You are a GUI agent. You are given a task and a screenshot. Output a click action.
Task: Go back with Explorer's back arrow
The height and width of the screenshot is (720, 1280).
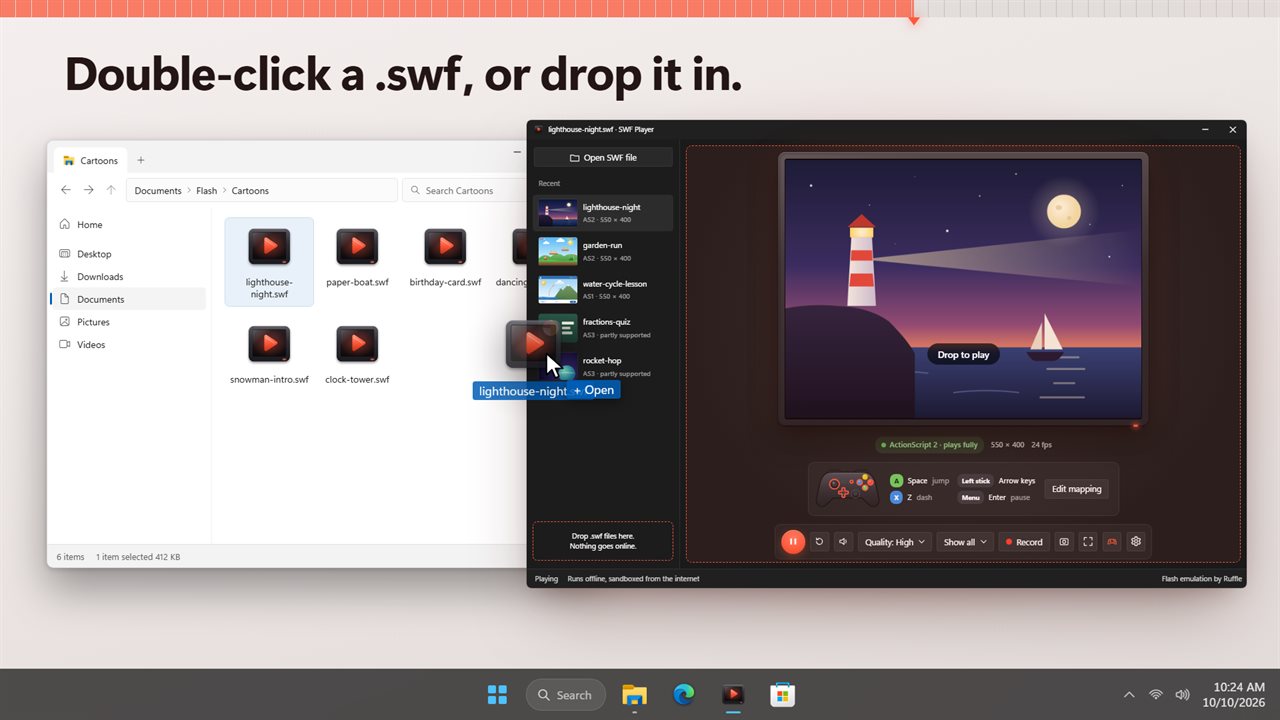pyautogui.click(x=66, y=190)
